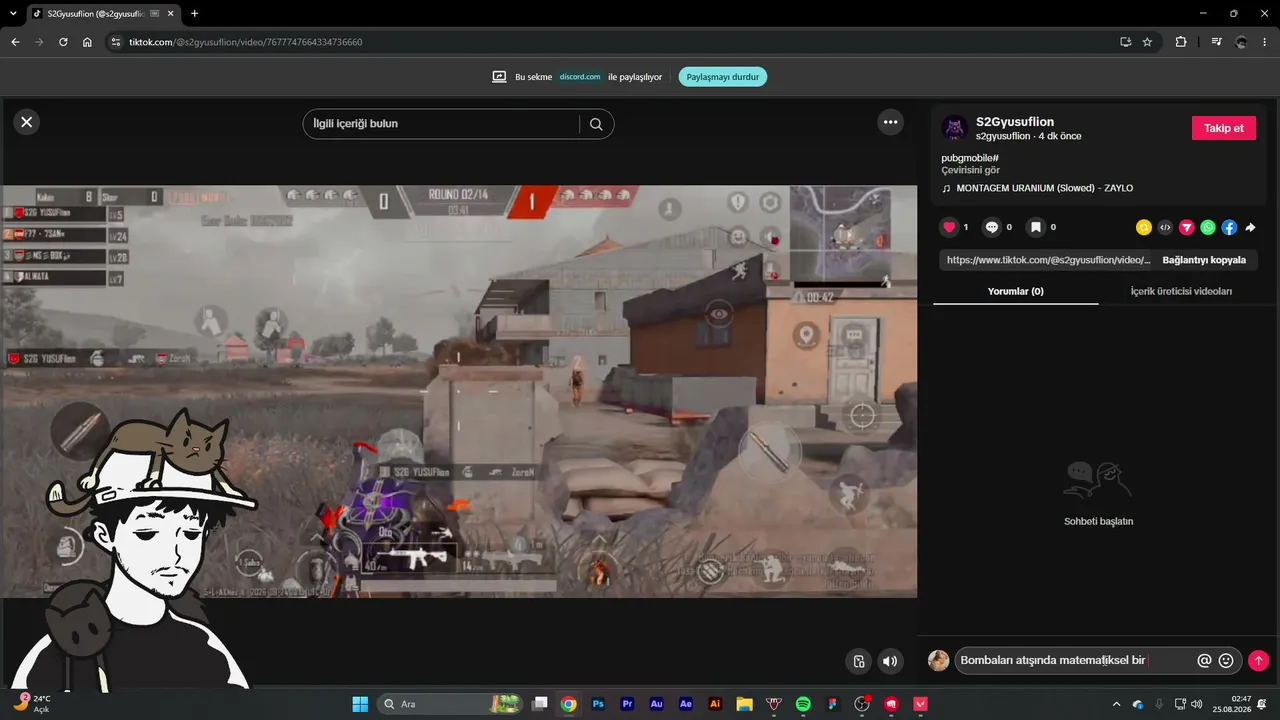Viewport: 1280px width, 720px height.
Task: Reload the TikTok page
Action: click(63, 42)
